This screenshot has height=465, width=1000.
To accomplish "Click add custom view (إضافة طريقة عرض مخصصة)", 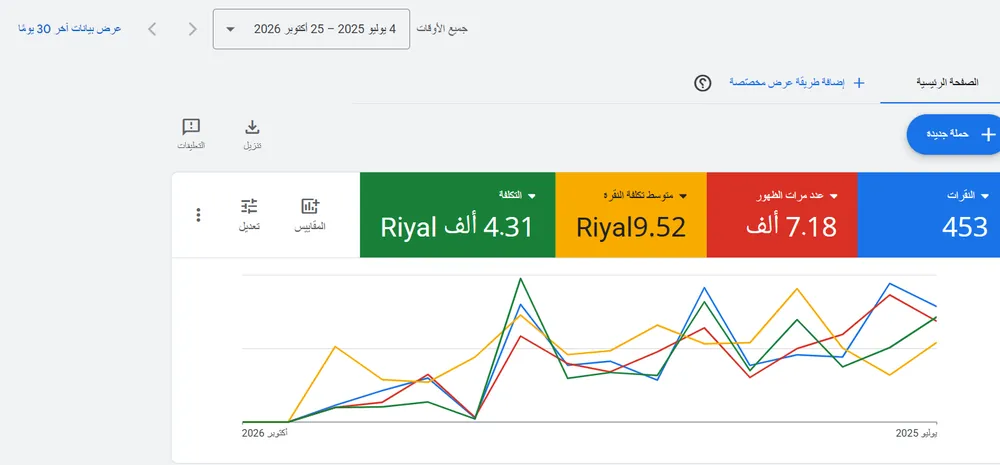I will tap(786, 83).
